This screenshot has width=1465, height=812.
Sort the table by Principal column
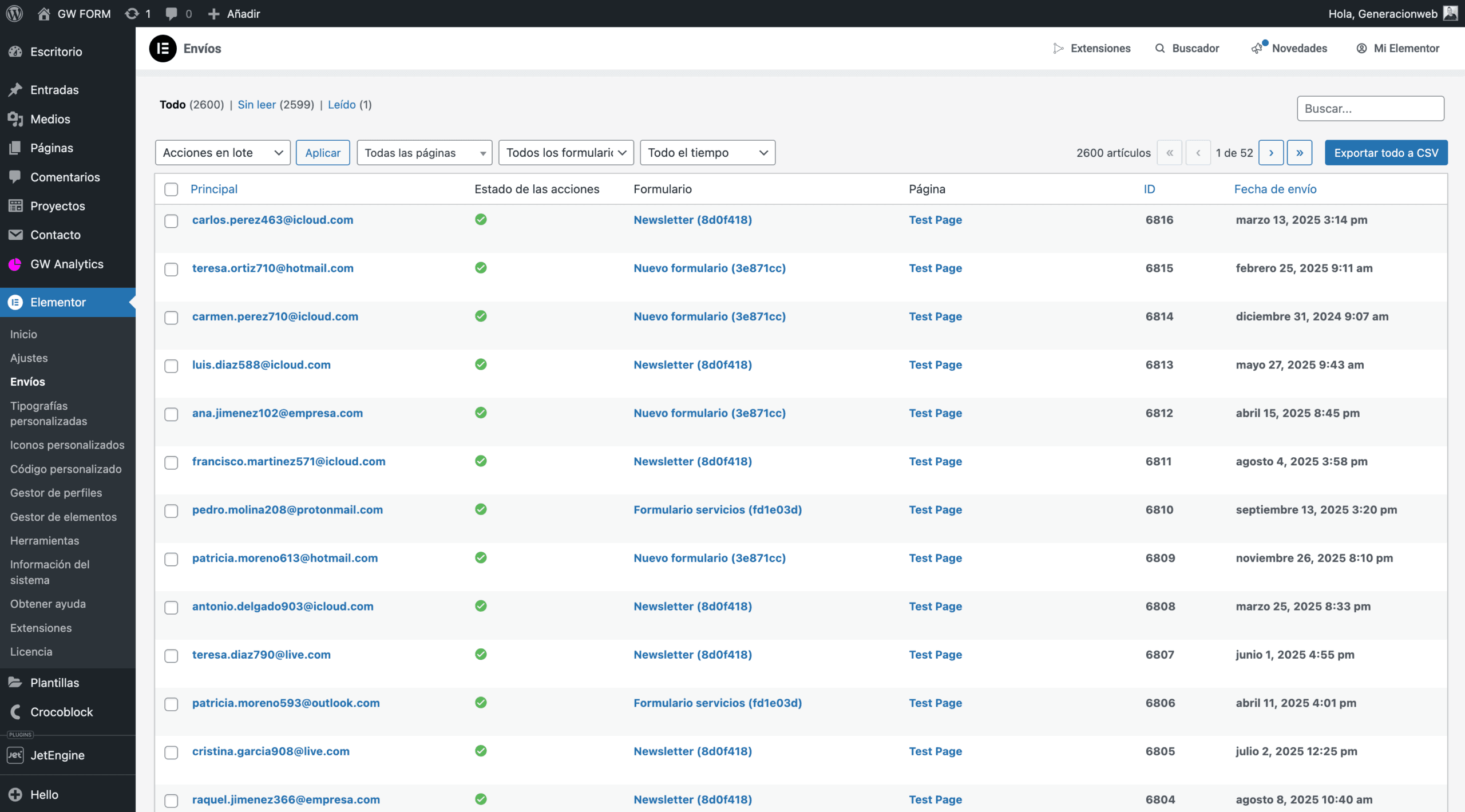click(214, 189)
